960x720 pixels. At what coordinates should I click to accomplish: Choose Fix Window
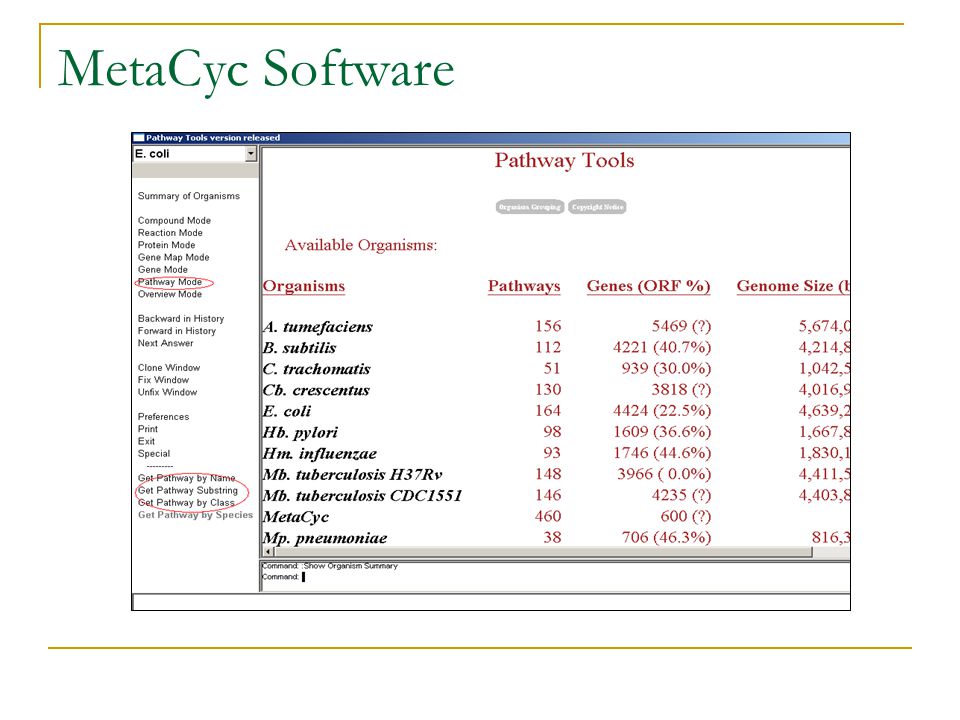(163, 380)
